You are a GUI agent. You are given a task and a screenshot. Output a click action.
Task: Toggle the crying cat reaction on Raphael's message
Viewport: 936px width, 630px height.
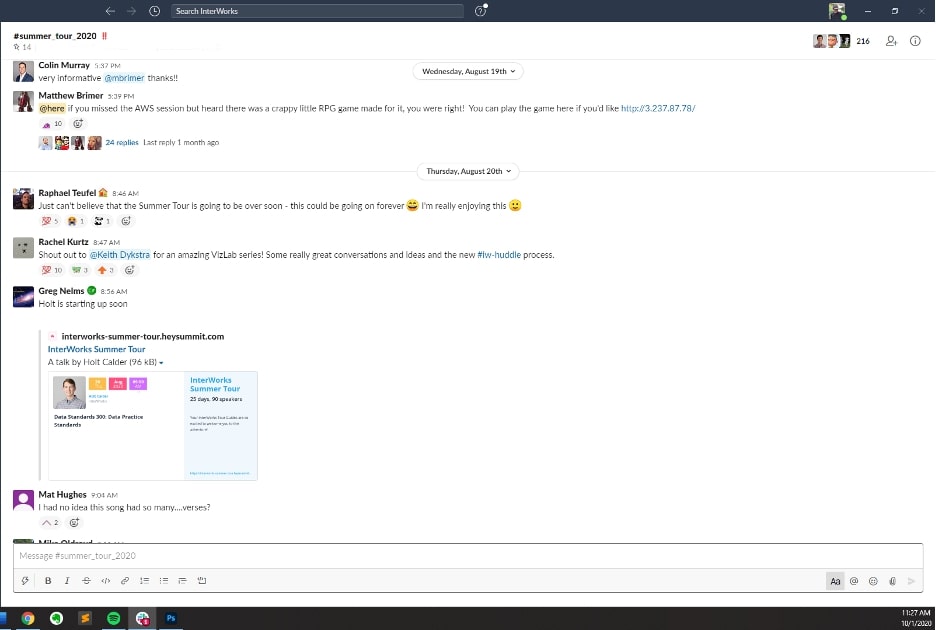click(76, 221)
